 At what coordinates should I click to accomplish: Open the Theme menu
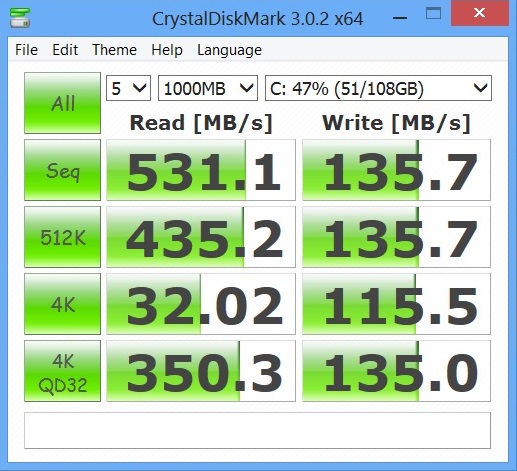click(114, 50)
